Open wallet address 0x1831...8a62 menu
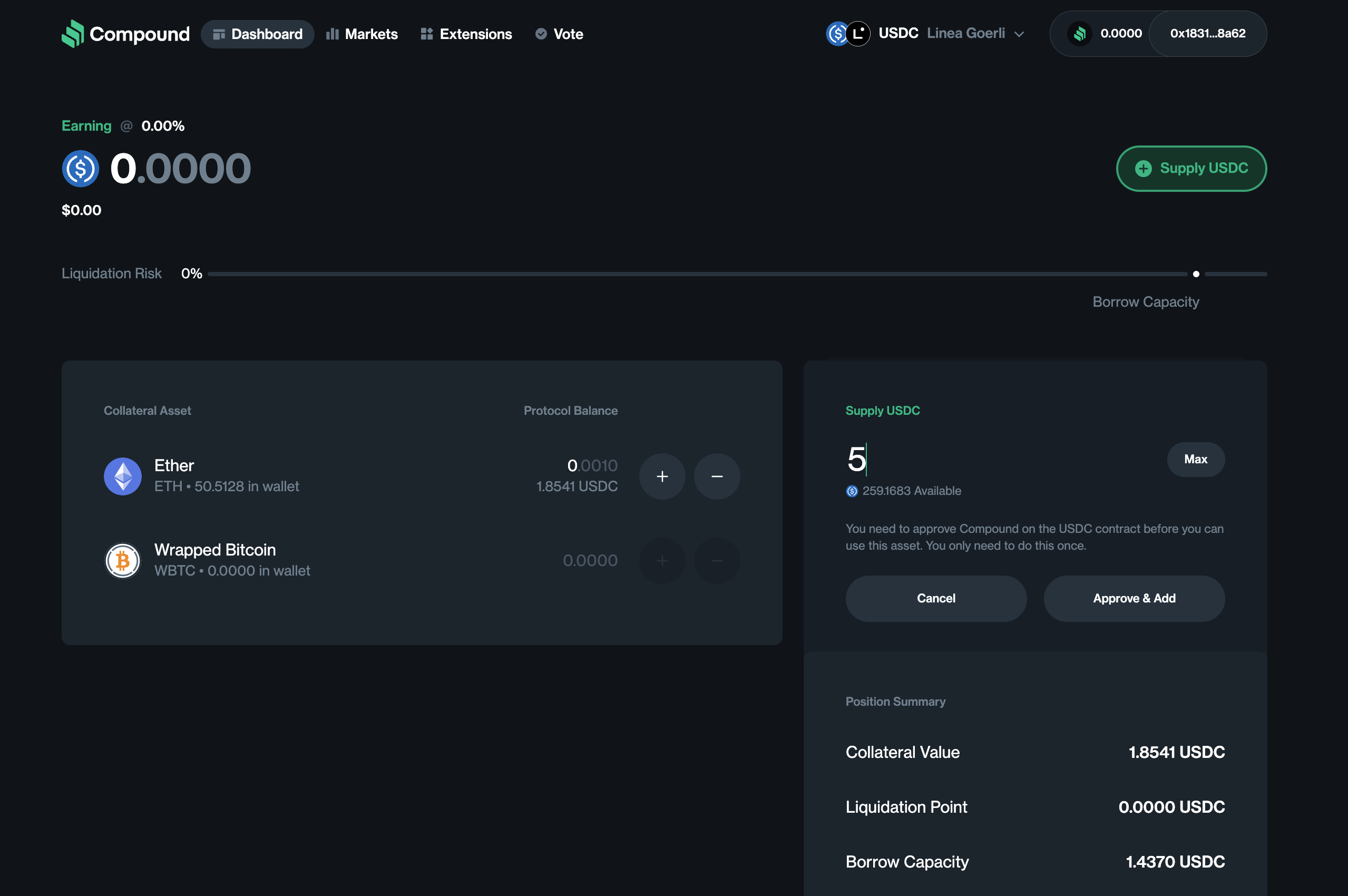This screenshot has height=896, width=1348. pyautogui.click(x=1207, y=34)
